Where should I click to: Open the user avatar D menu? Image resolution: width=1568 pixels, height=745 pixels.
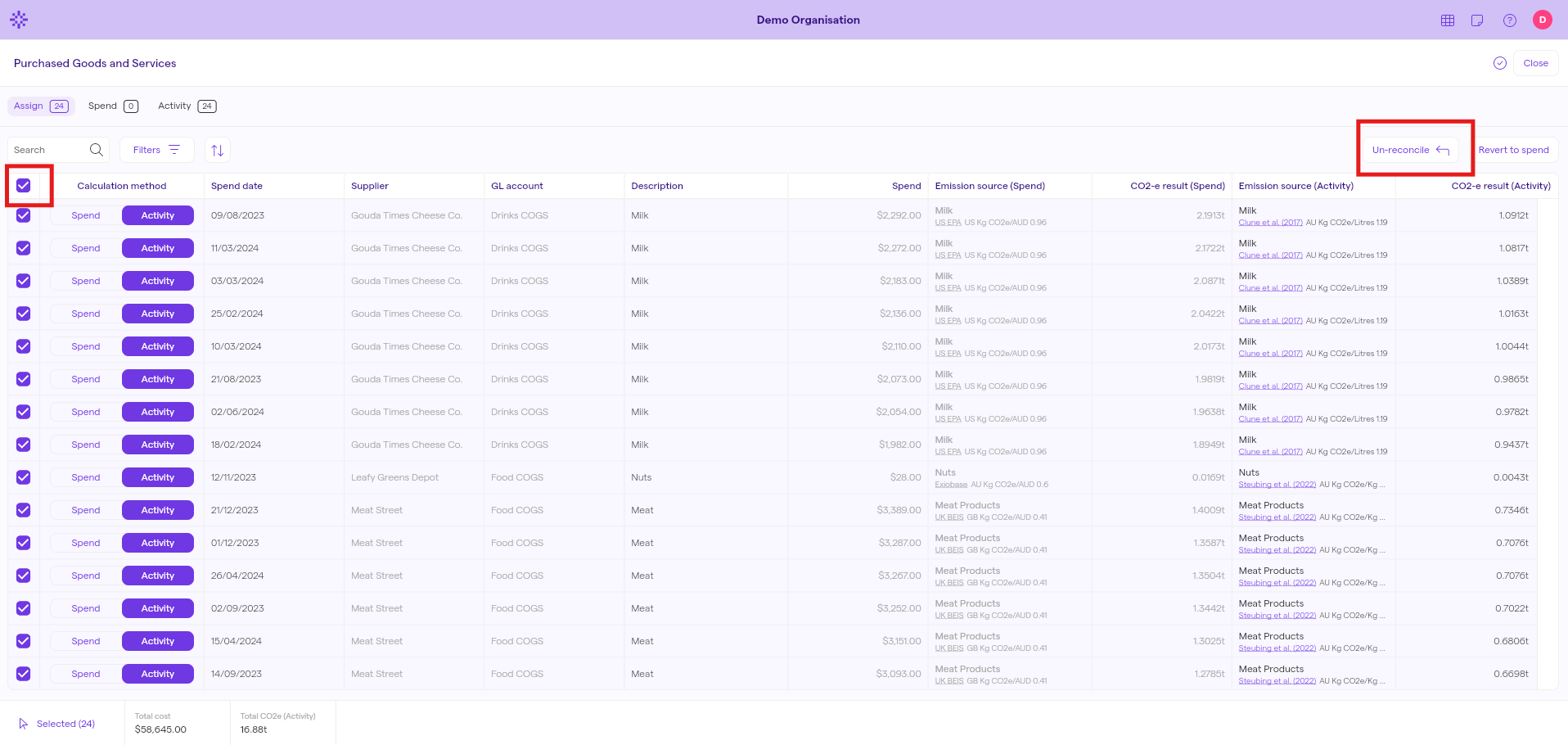click(x=1543, y=20)
